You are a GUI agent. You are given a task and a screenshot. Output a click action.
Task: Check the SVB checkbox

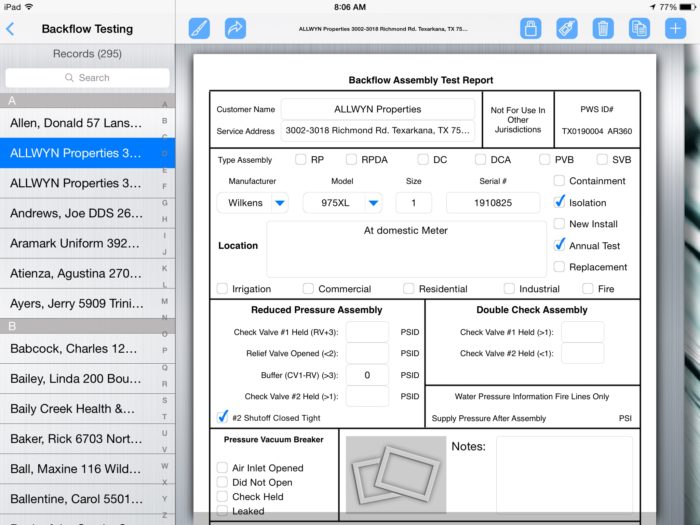click(x=602, y=159)
